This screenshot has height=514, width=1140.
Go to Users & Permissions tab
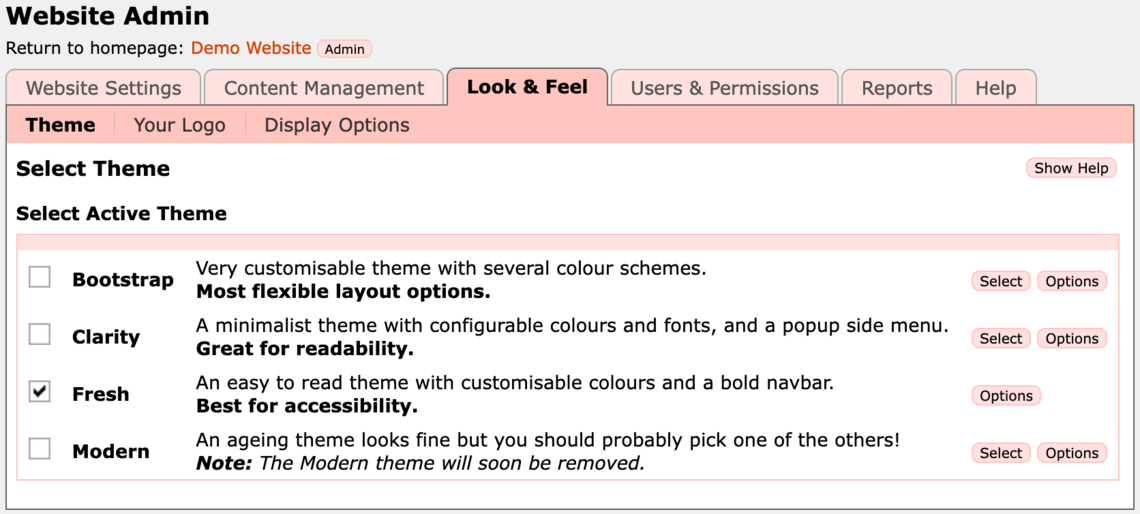(724, 88)
